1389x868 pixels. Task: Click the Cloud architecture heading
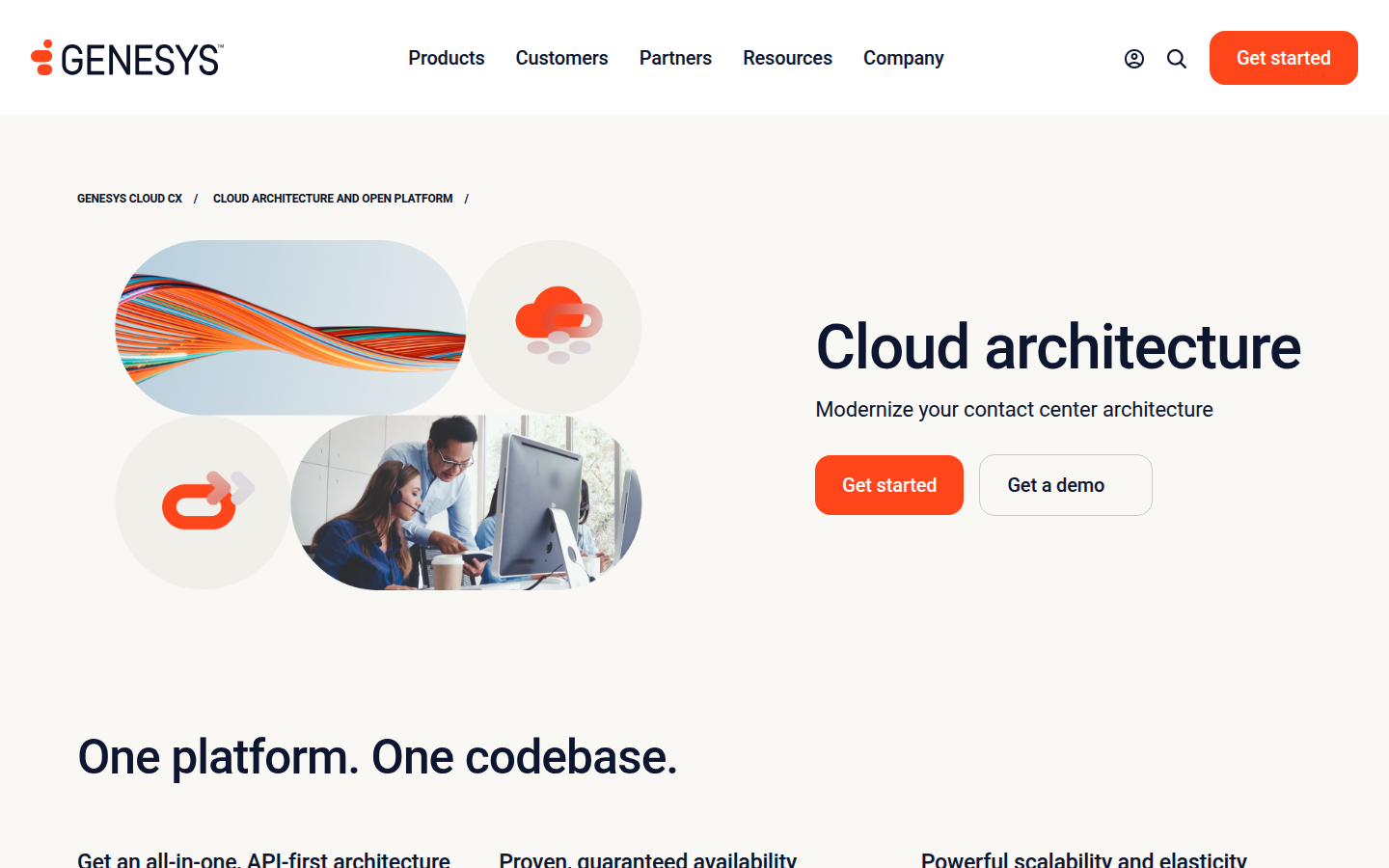1058,347
